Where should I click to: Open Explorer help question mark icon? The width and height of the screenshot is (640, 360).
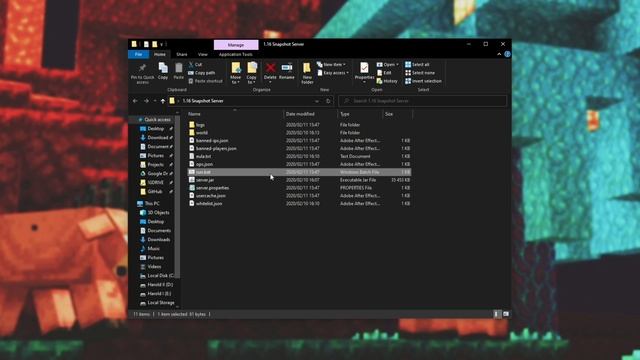(507, 54)
